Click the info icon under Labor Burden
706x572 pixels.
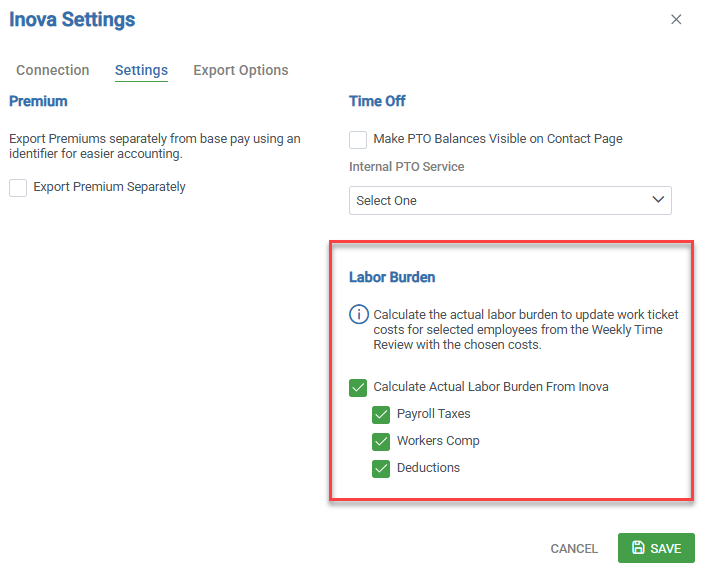point(358,315)
